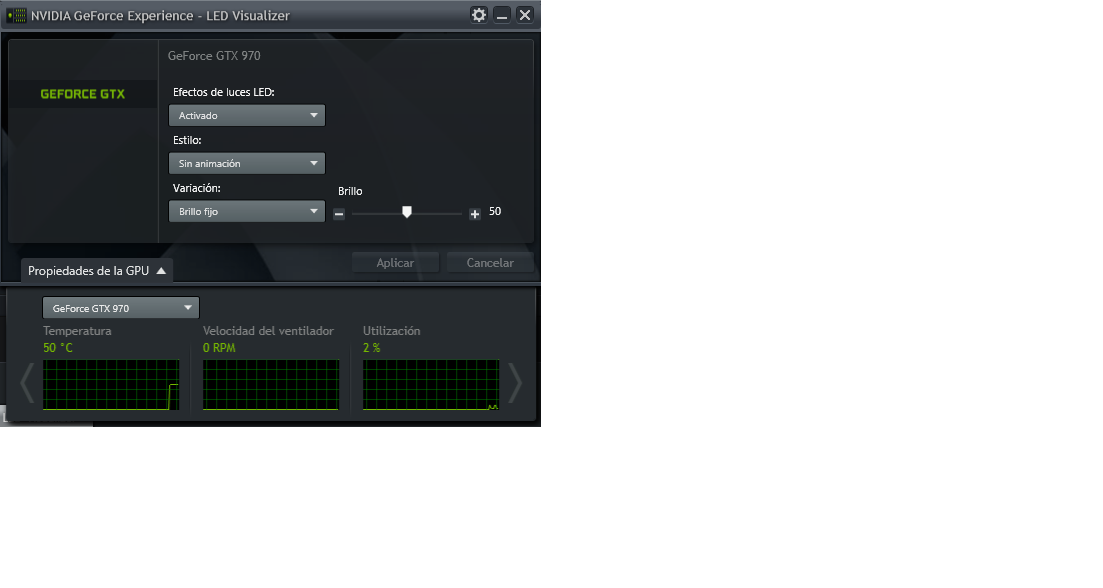Open settings via the gear icon
The image size is (1103, 588).
tap(479, 15)
